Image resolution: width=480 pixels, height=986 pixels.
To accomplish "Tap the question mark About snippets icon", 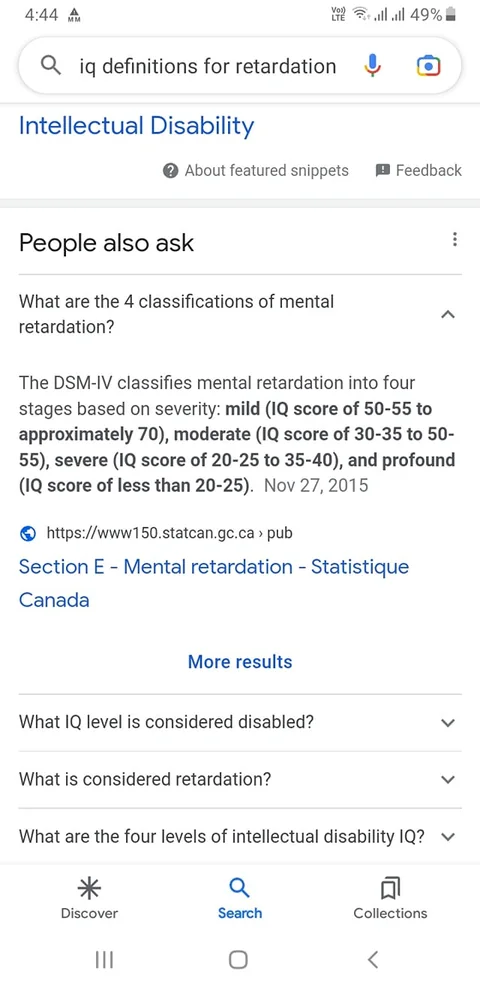I will pos(170,170).
